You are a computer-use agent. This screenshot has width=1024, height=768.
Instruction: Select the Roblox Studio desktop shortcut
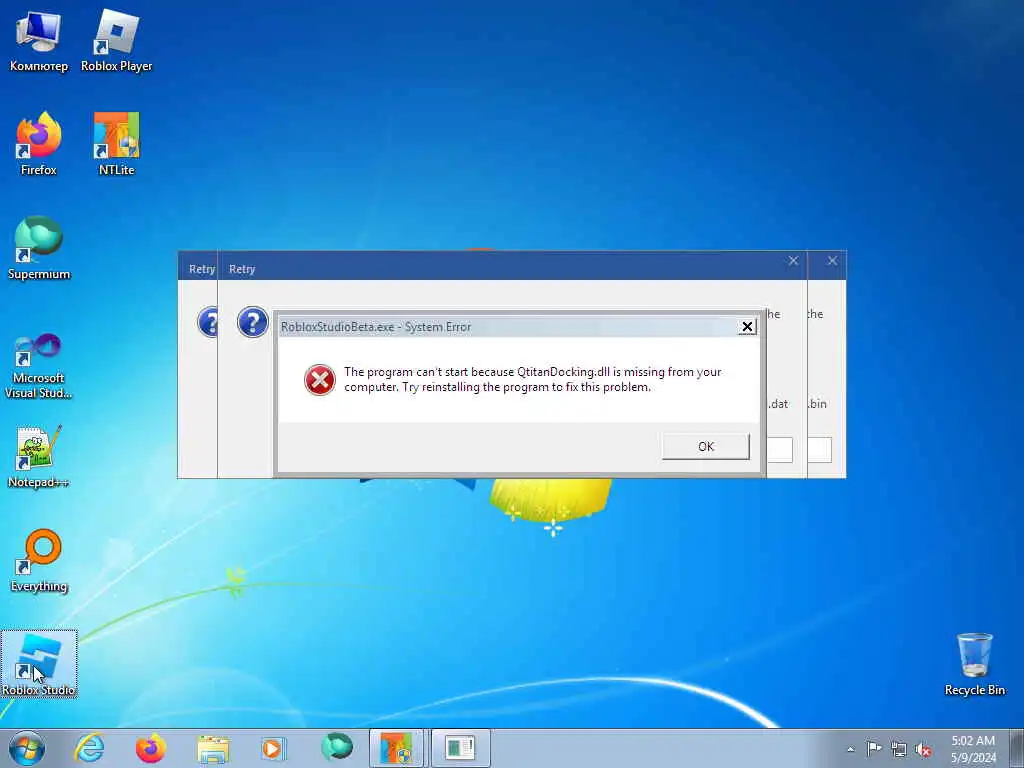click(39, 664)
